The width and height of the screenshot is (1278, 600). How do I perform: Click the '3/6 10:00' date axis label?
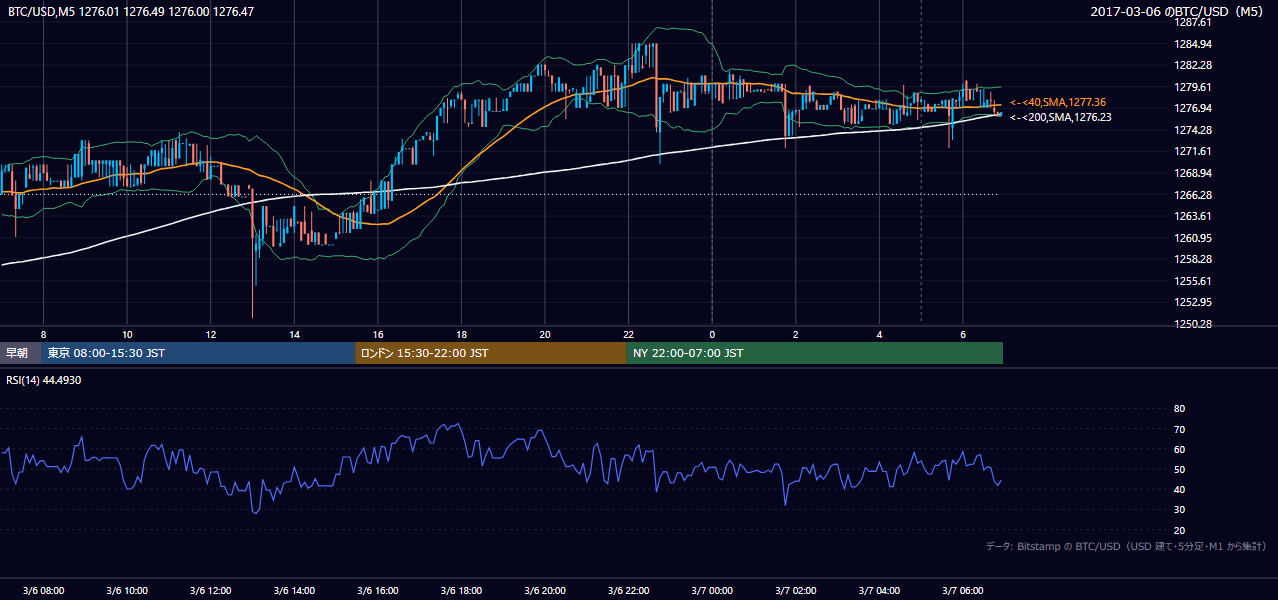click(x=127, y=590)
